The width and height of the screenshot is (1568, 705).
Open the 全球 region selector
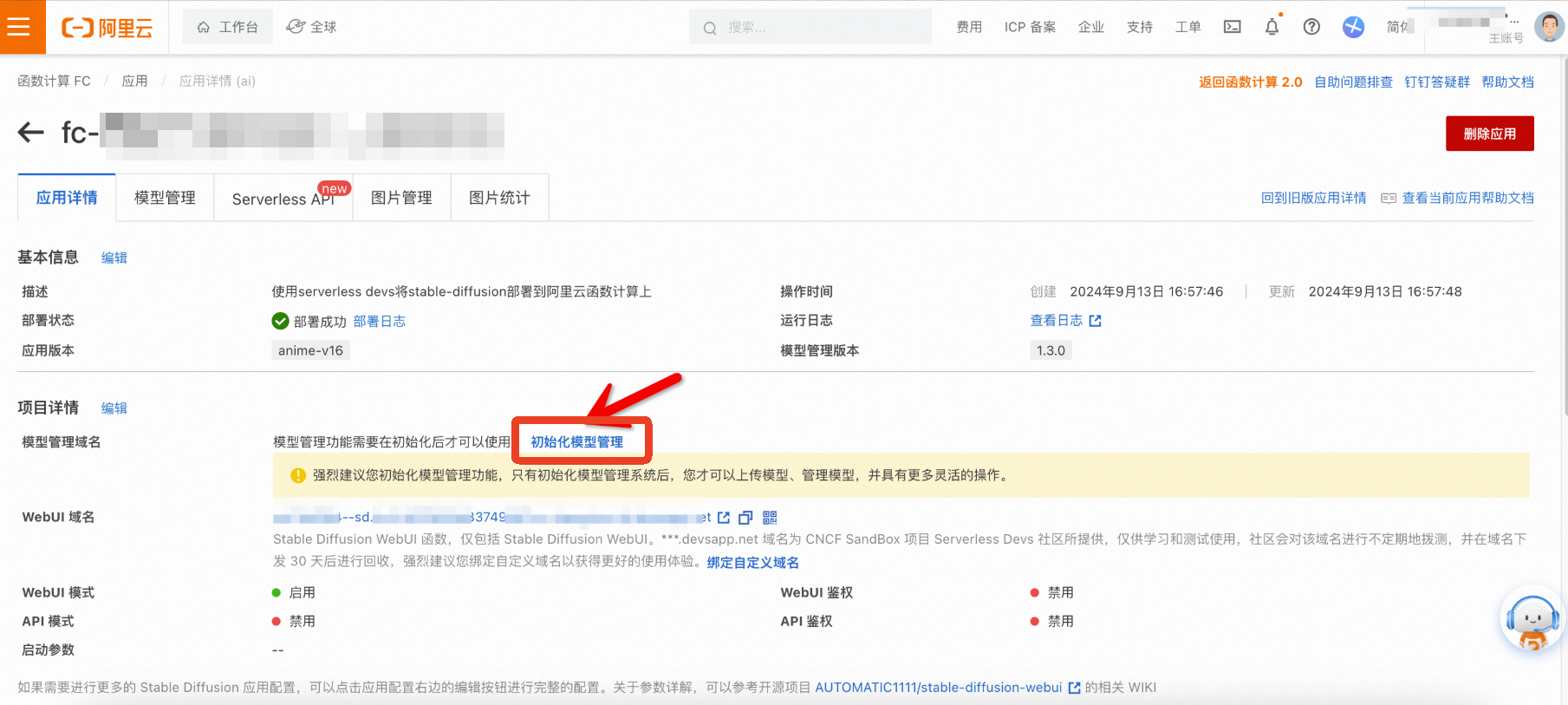click(x=311, y=27)
